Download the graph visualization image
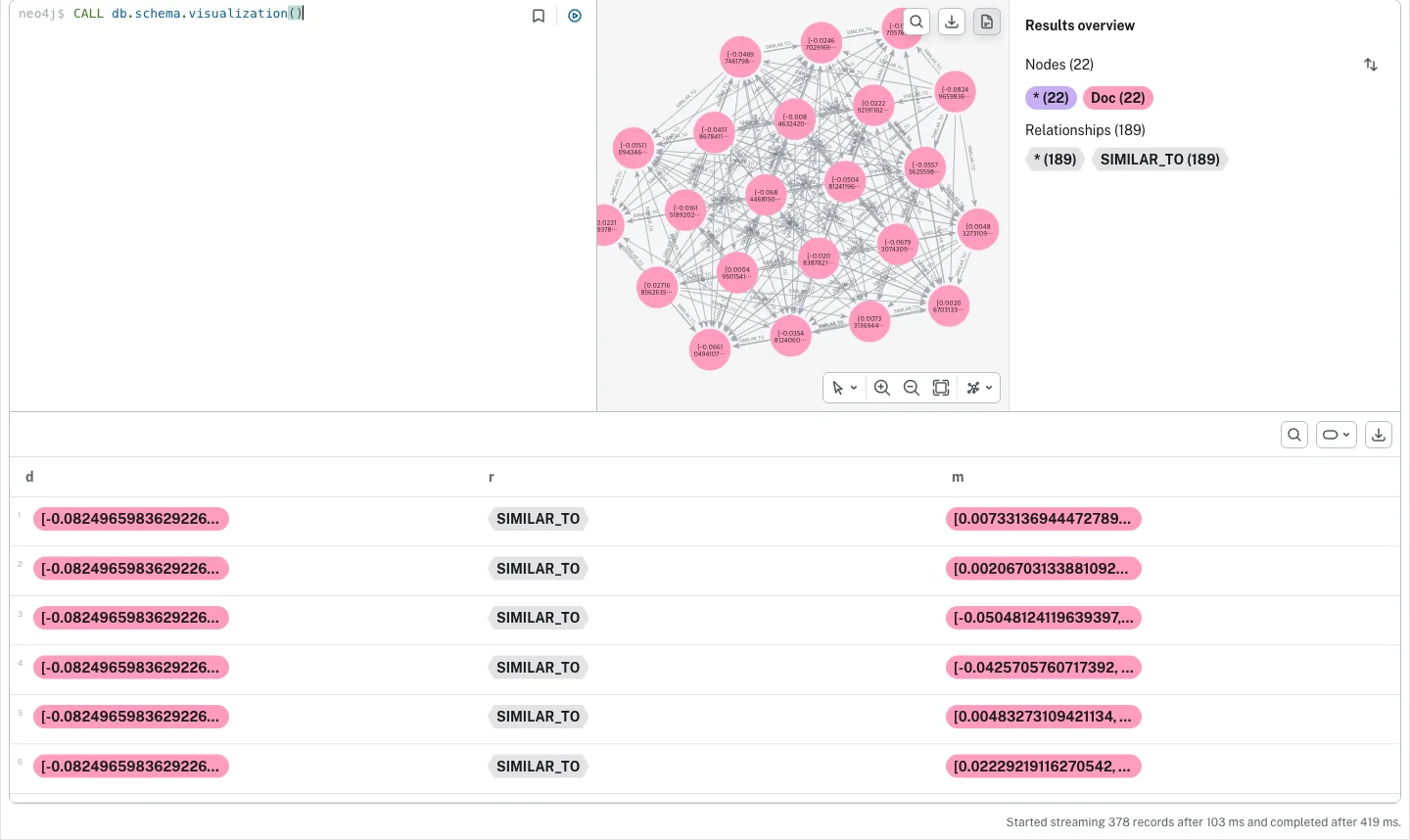Viewport: 1410px width, 840px height. tap(952, 22)
